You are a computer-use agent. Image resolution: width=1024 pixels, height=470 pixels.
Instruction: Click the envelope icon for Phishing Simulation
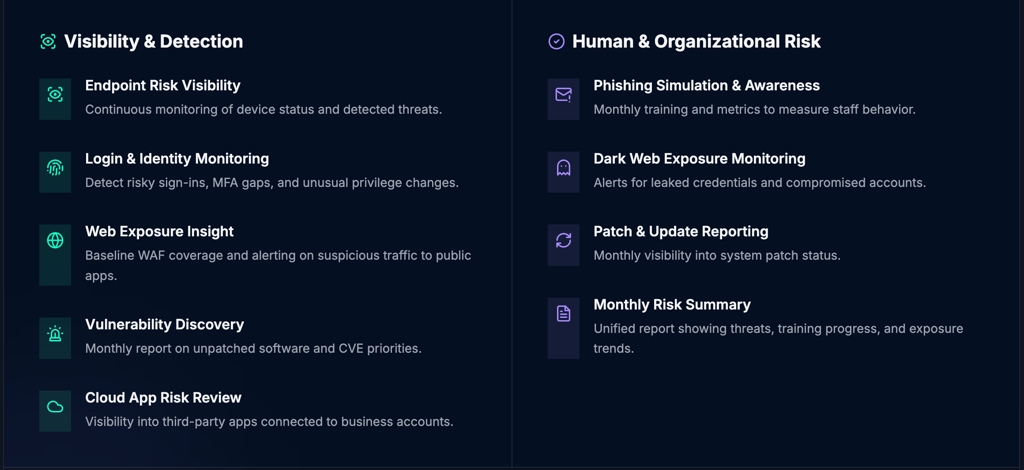[x=563, y=94]
